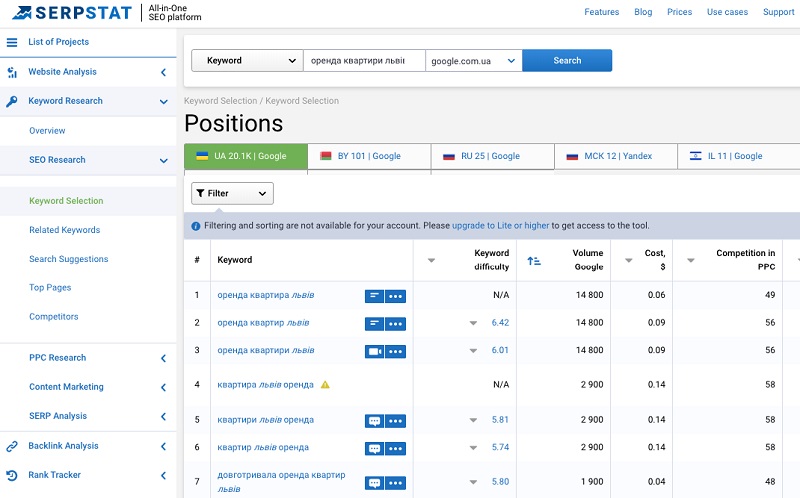Click warning triangle next to квартира львів оренда
The height and width of the screenshot is (498, 800).
(325, 385)
